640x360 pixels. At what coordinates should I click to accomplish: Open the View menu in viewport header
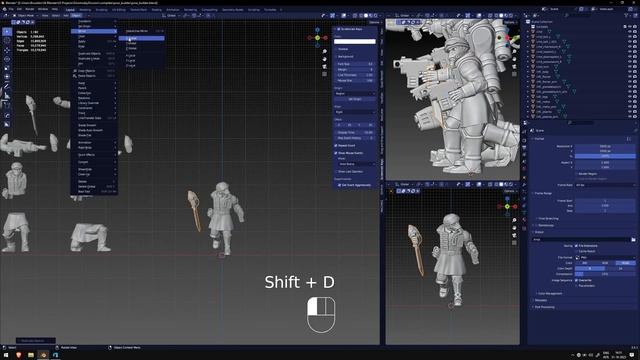tap(45, 16)
